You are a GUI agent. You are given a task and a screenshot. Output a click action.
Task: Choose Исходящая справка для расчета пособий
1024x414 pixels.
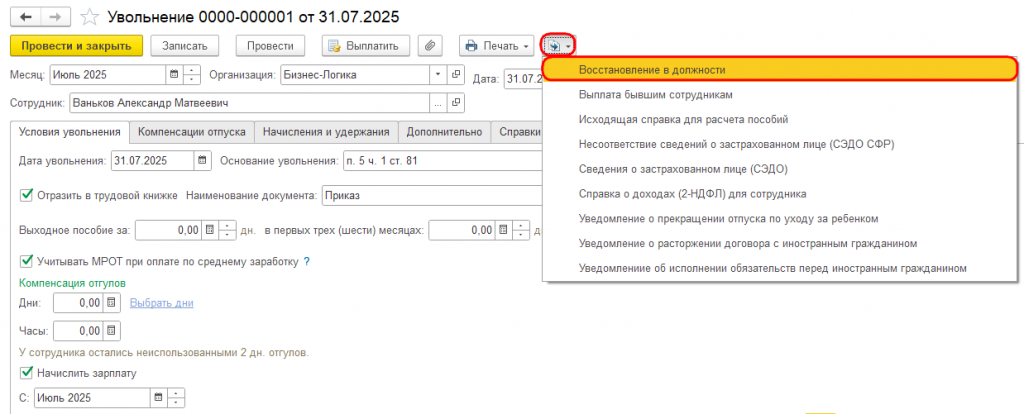pyautogui.click(x=780, y=119)
